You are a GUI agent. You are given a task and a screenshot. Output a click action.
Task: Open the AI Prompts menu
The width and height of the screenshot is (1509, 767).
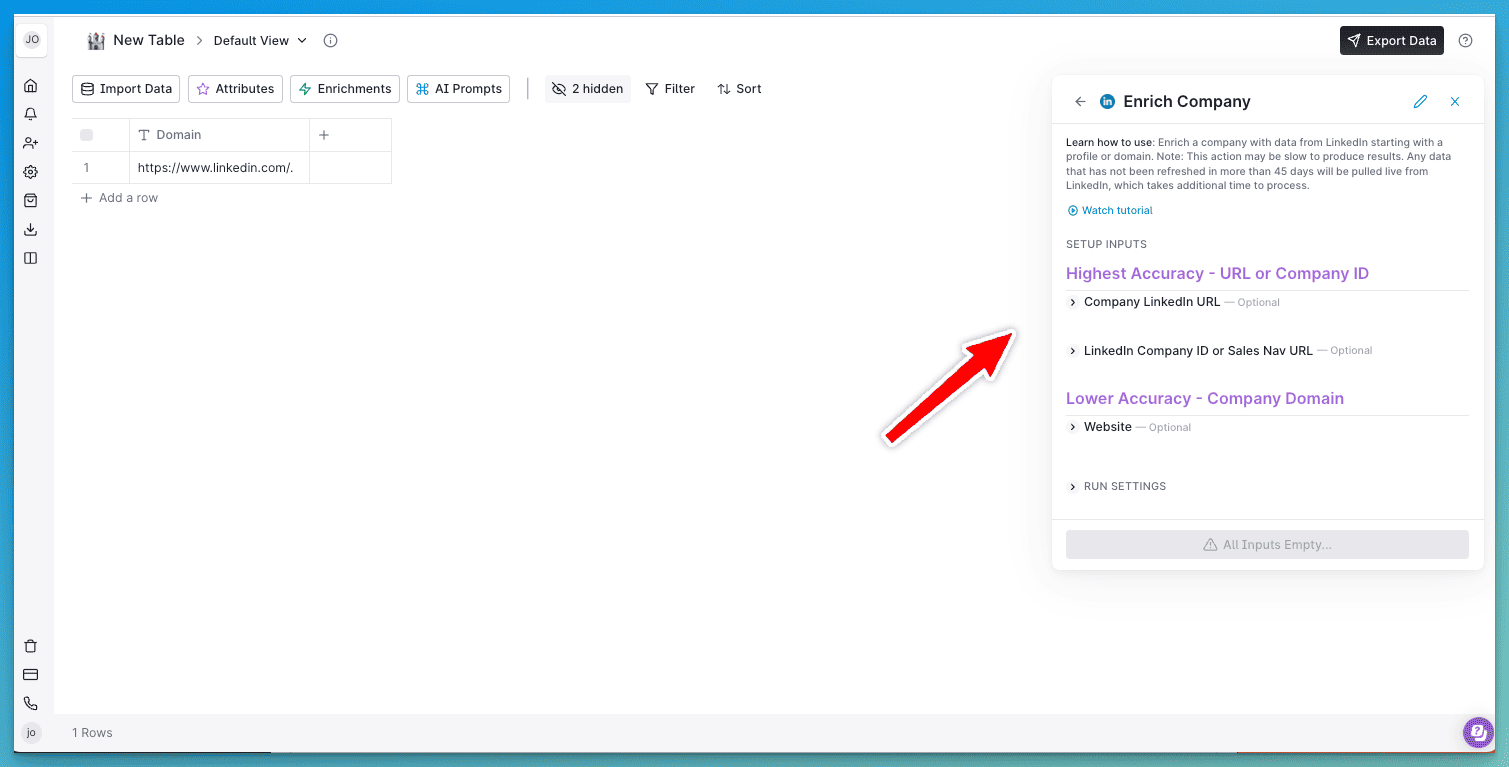(x=458, y=89)
